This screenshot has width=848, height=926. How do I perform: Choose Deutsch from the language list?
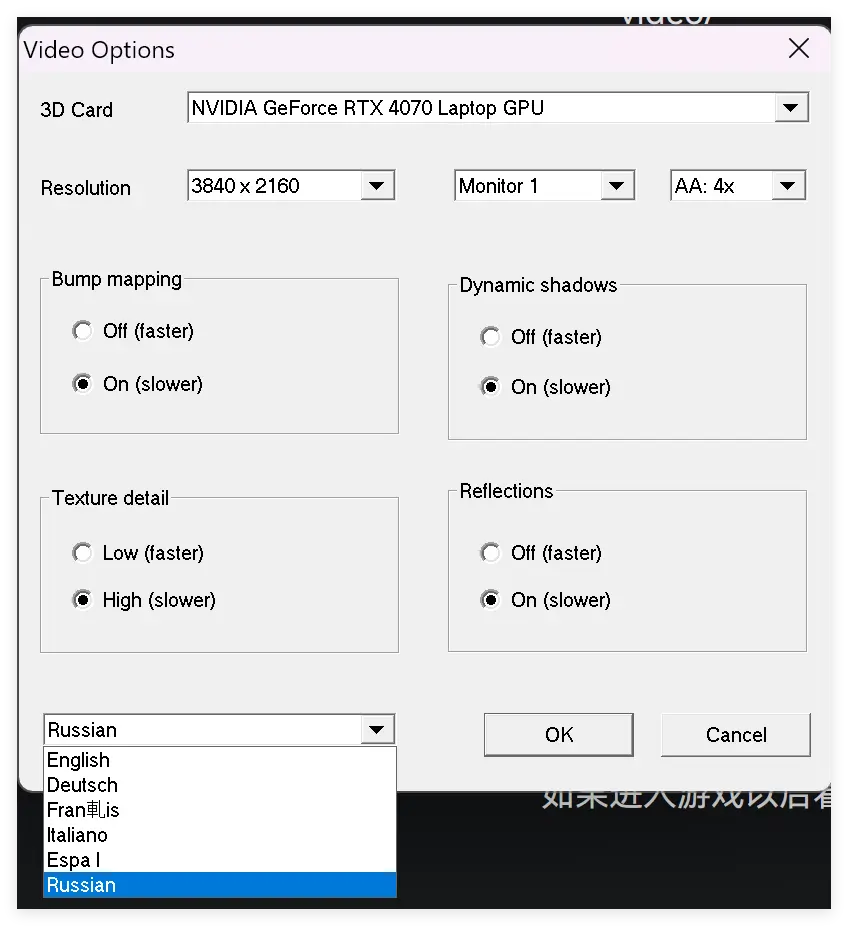coord(220,785)
